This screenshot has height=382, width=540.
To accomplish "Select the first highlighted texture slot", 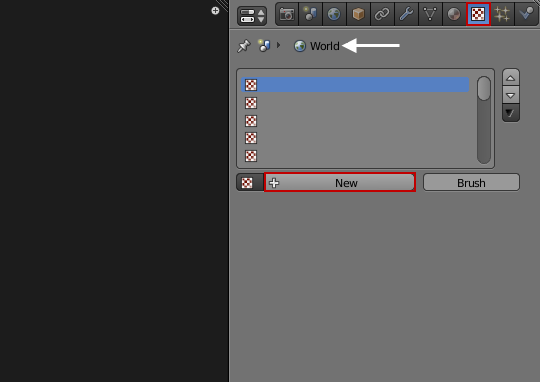I will [355, 85].
